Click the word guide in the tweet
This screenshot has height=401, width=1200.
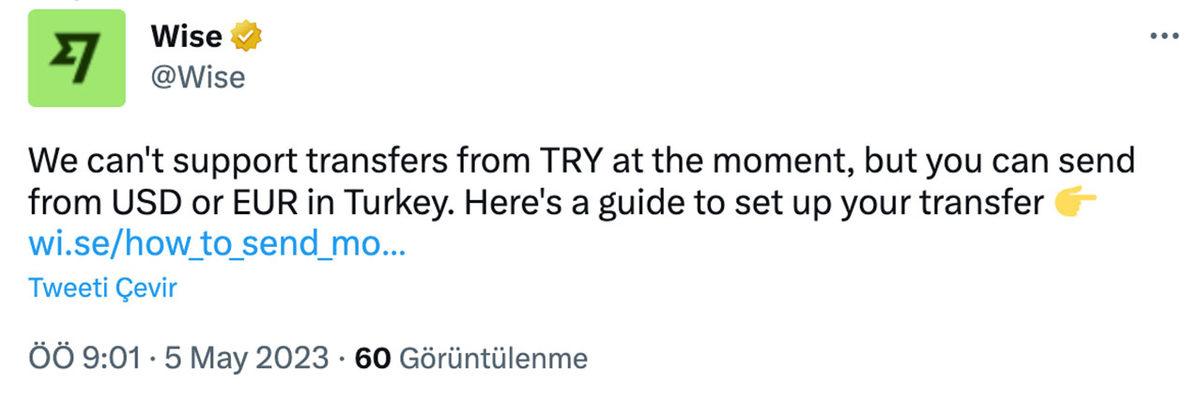click(x=625, y=203)
